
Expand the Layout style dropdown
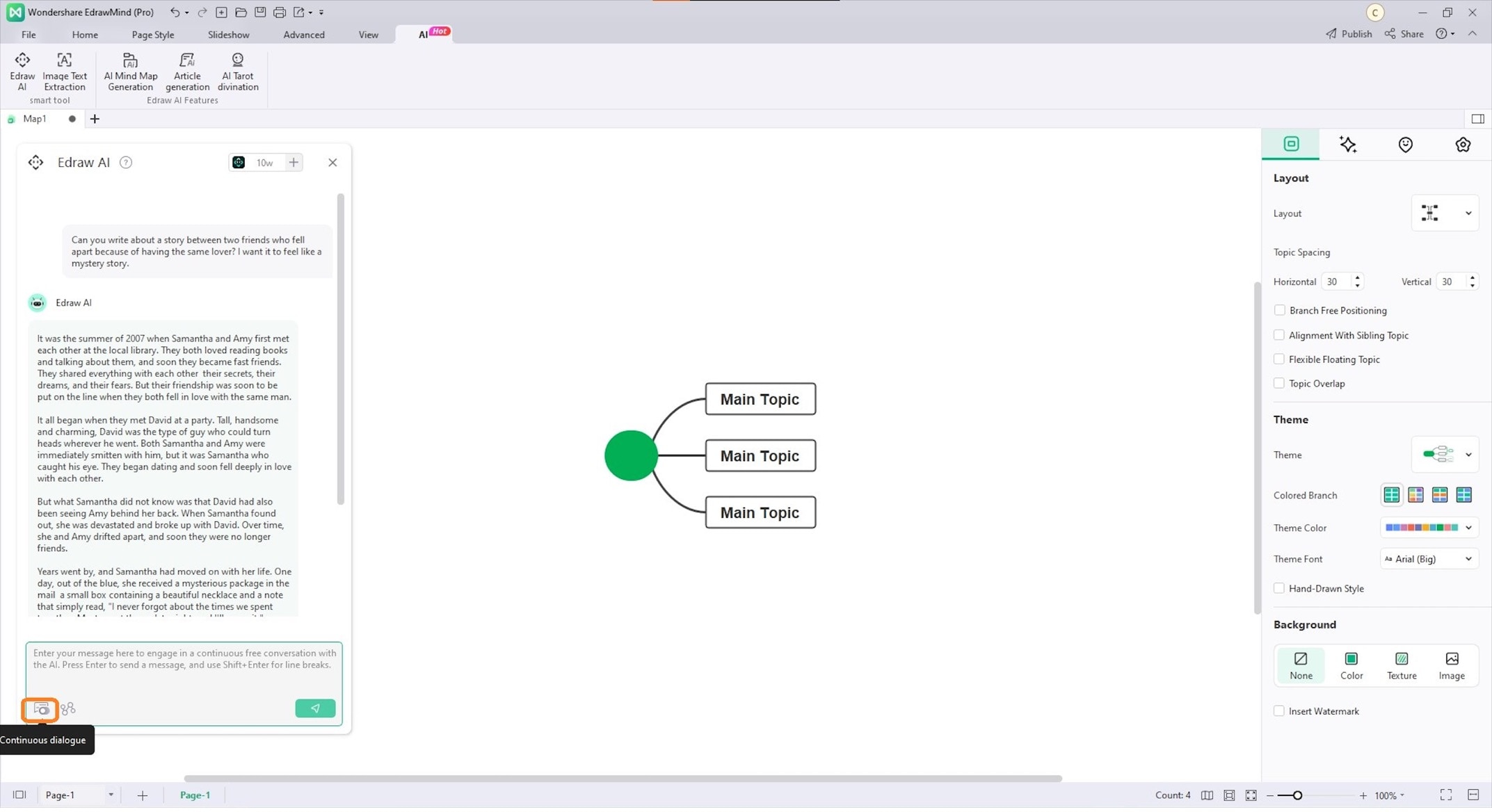pos(1468,213)
